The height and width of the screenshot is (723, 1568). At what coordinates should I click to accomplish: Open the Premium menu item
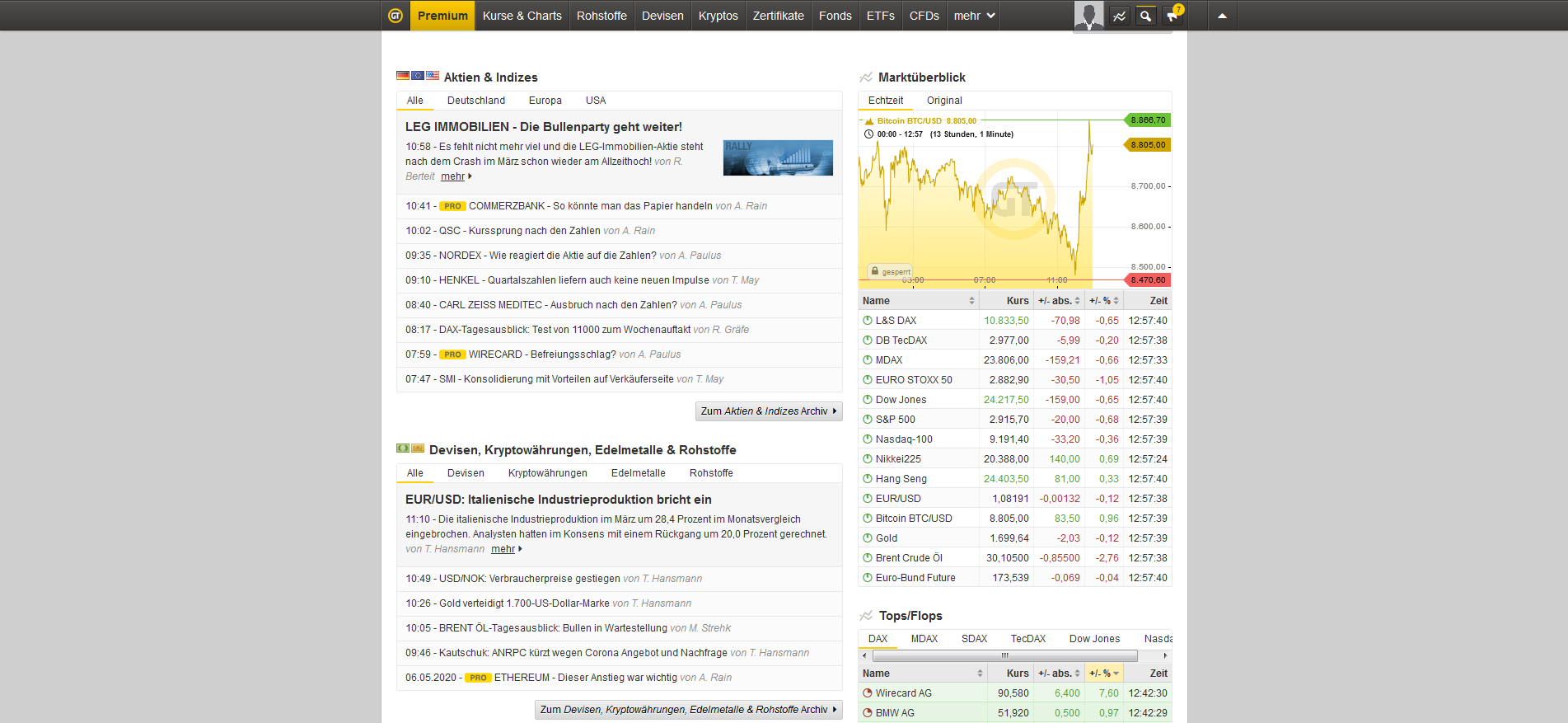(x=442, y=16)
